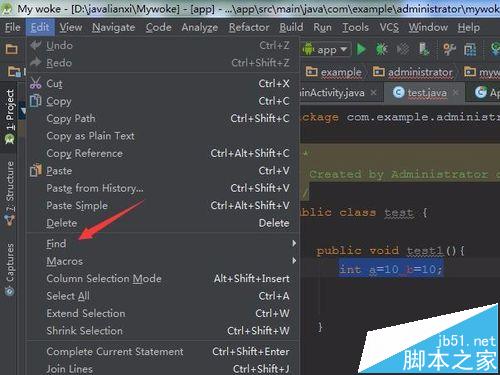The height and width of the screenshot is (375, 500).
Task: Click selected code line int a=10
Action: pyautogui.click(x=391, y=269)
